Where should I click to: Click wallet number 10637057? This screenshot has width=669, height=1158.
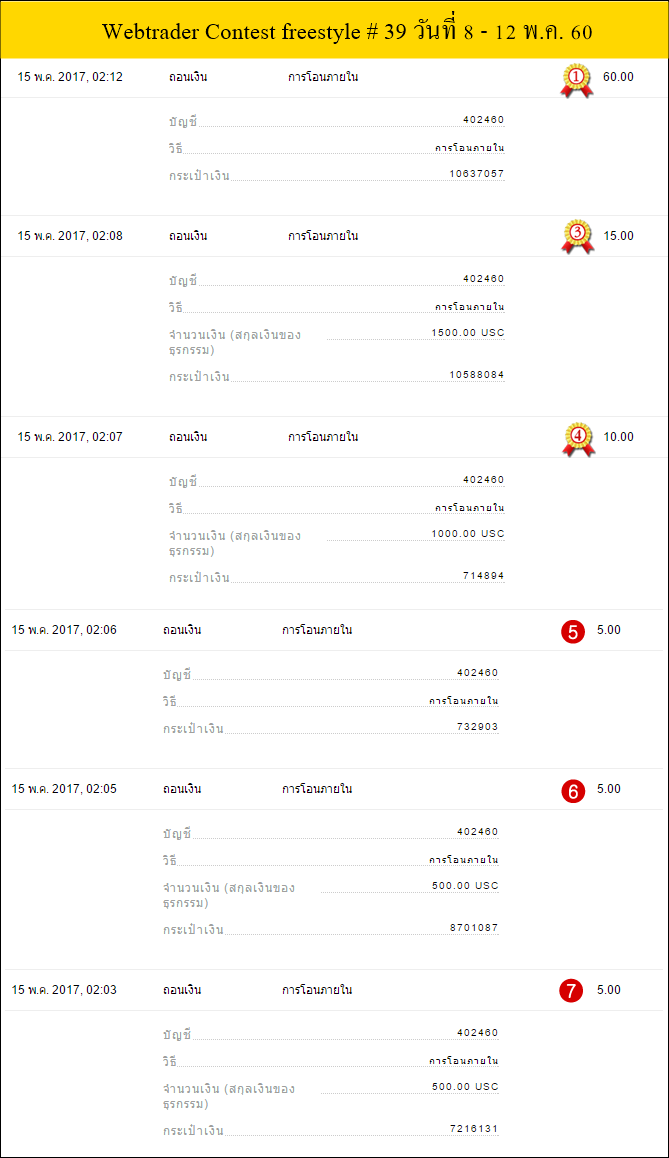(x=476, y=174)
